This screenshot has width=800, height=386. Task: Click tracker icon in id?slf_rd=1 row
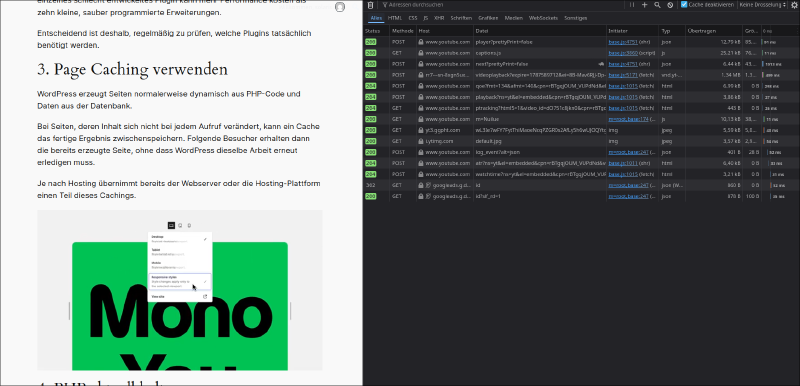429,196
